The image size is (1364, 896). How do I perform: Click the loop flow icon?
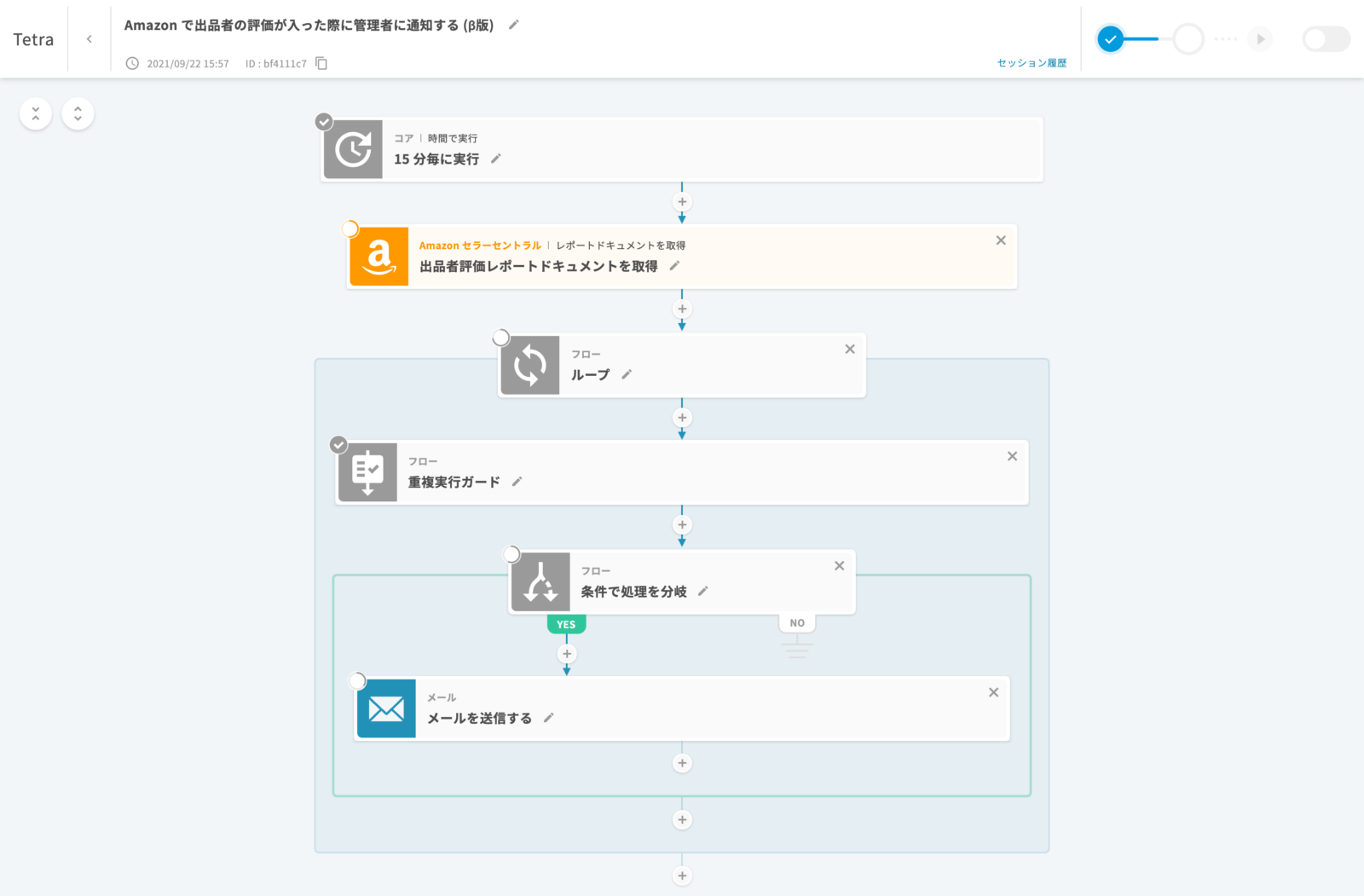[530, 366]
